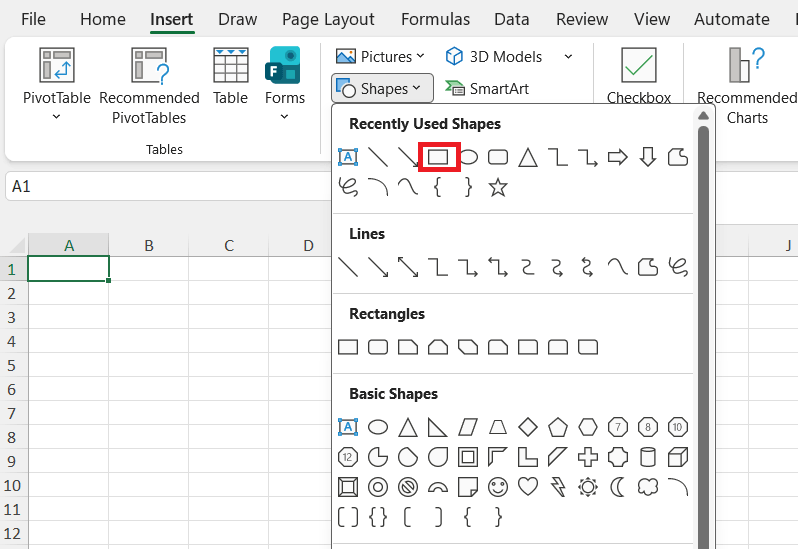
Task: Choose the Cylinder basic shape
Action: pyautogui.click(x=648, y=457)
